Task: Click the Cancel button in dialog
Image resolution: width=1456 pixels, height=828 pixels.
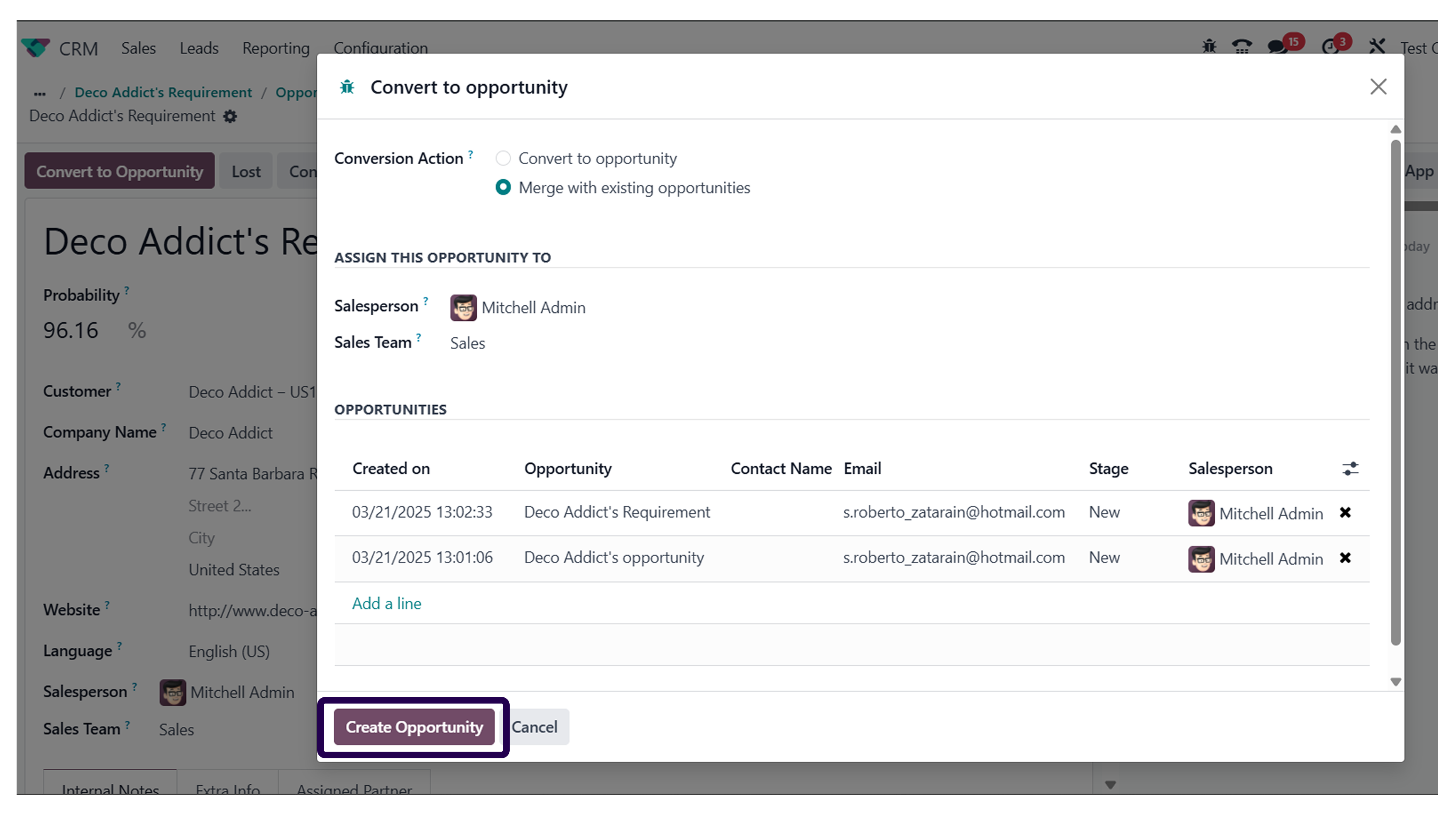Action: [x=534, y=727]
